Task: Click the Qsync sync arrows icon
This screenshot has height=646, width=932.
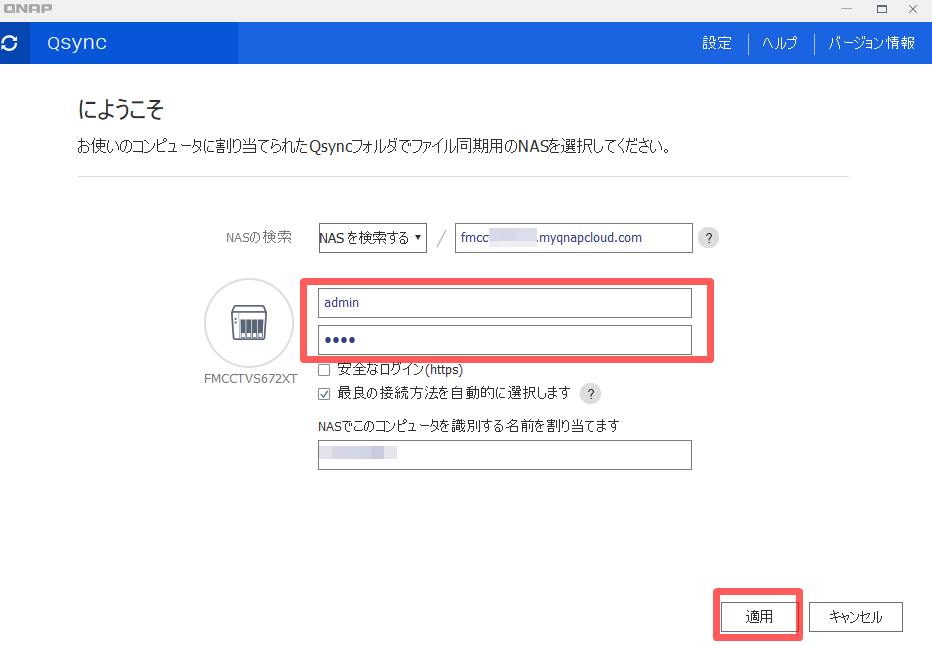Action: coord(10,43)
